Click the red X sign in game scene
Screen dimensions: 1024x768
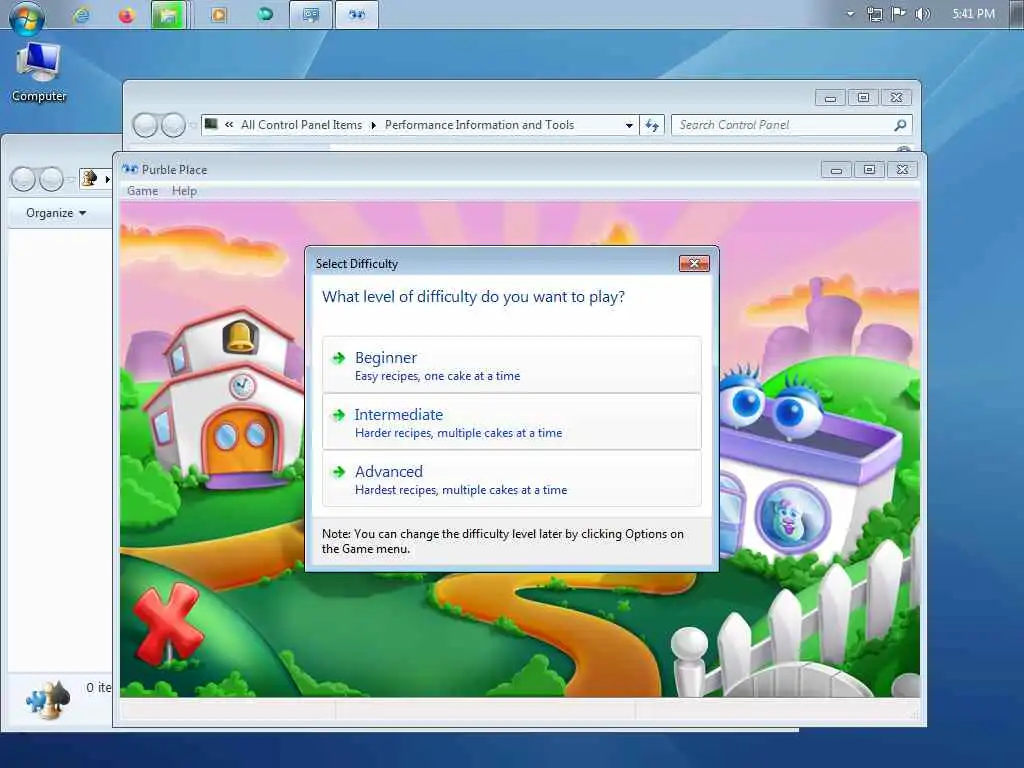167,622
